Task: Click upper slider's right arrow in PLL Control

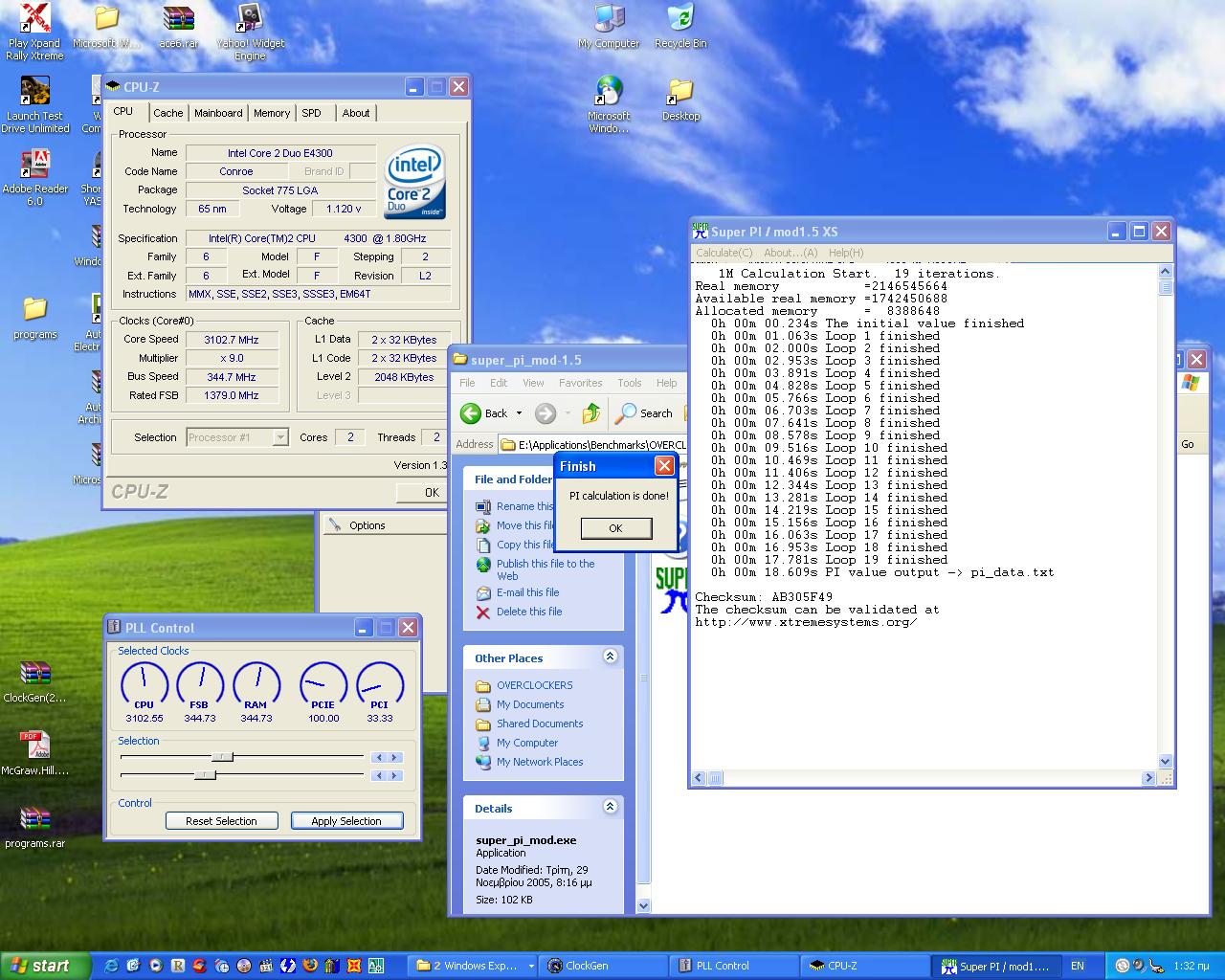Action: point(395,757)
